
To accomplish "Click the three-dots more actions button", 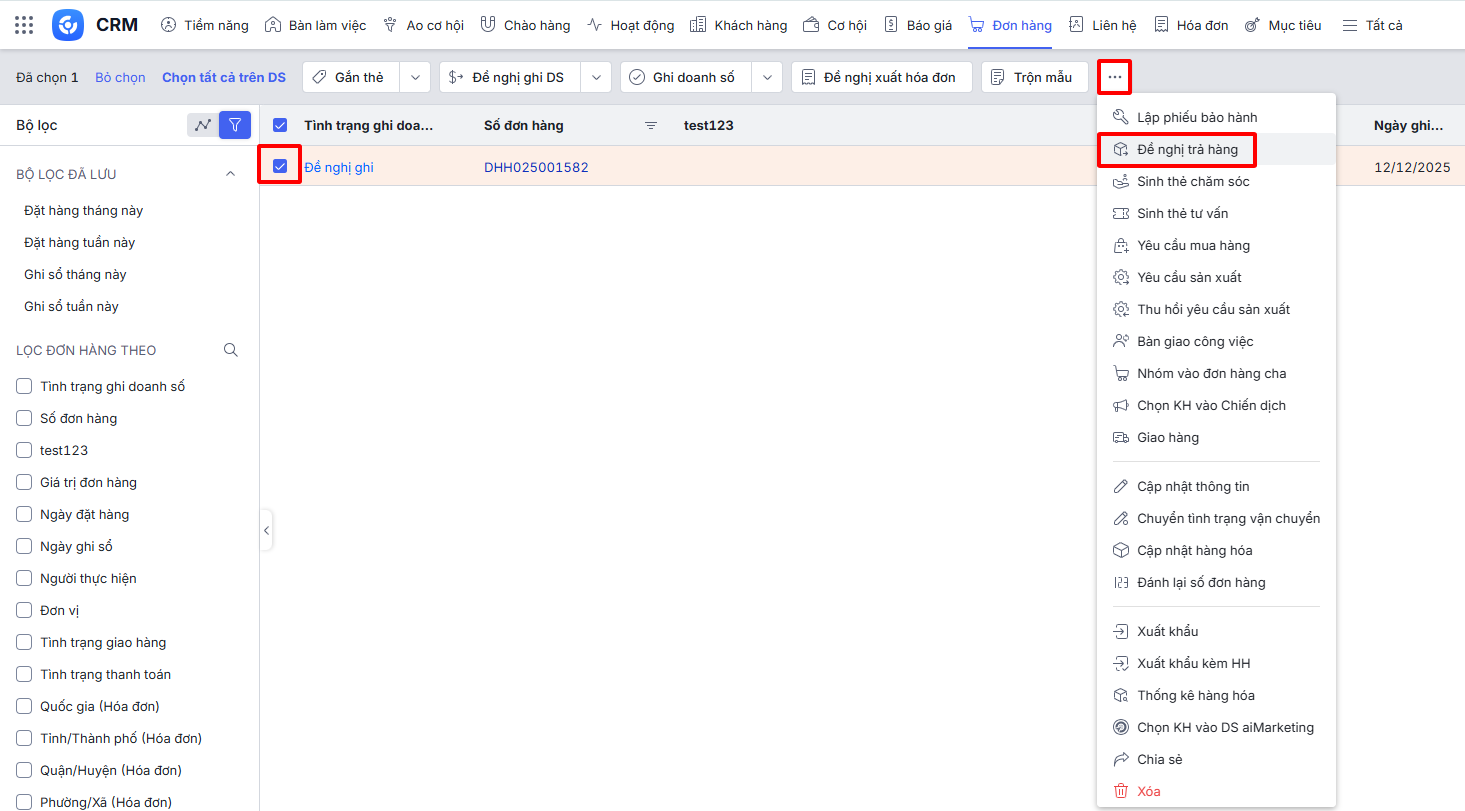I will pos(1114,77).
